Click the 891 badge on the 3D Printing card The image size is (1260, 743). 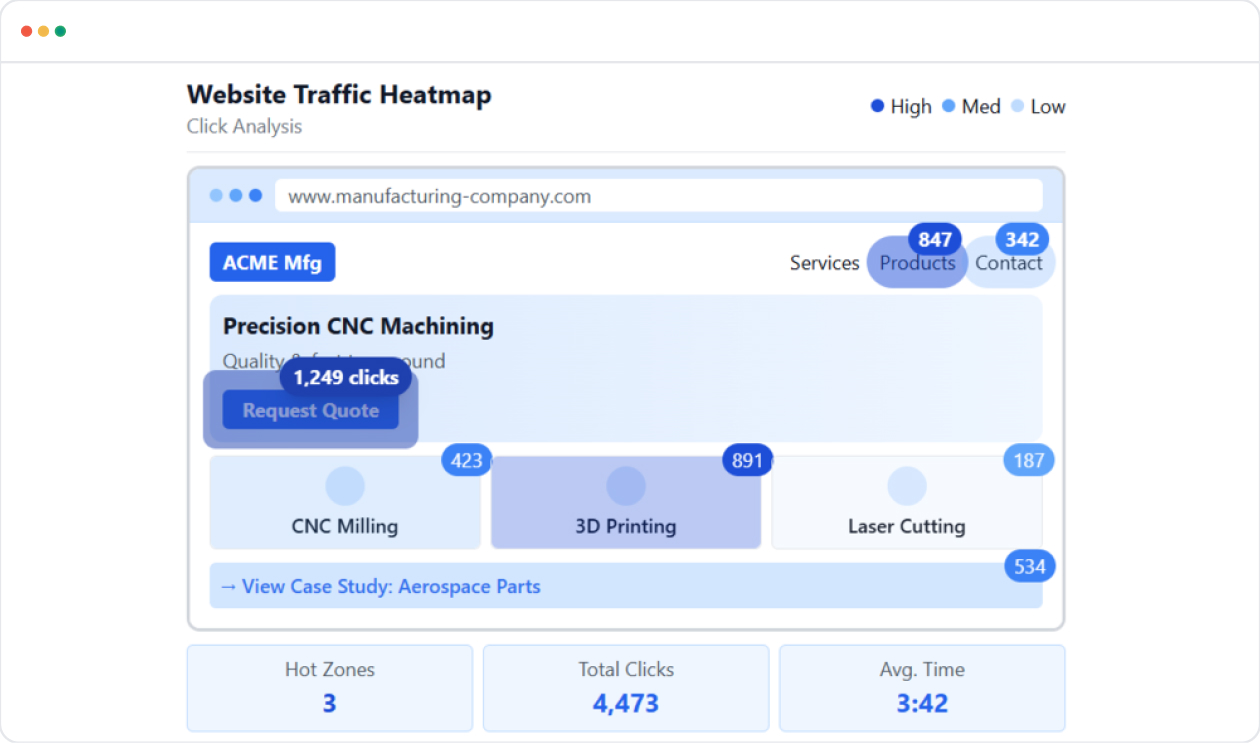tap(746, 461)
